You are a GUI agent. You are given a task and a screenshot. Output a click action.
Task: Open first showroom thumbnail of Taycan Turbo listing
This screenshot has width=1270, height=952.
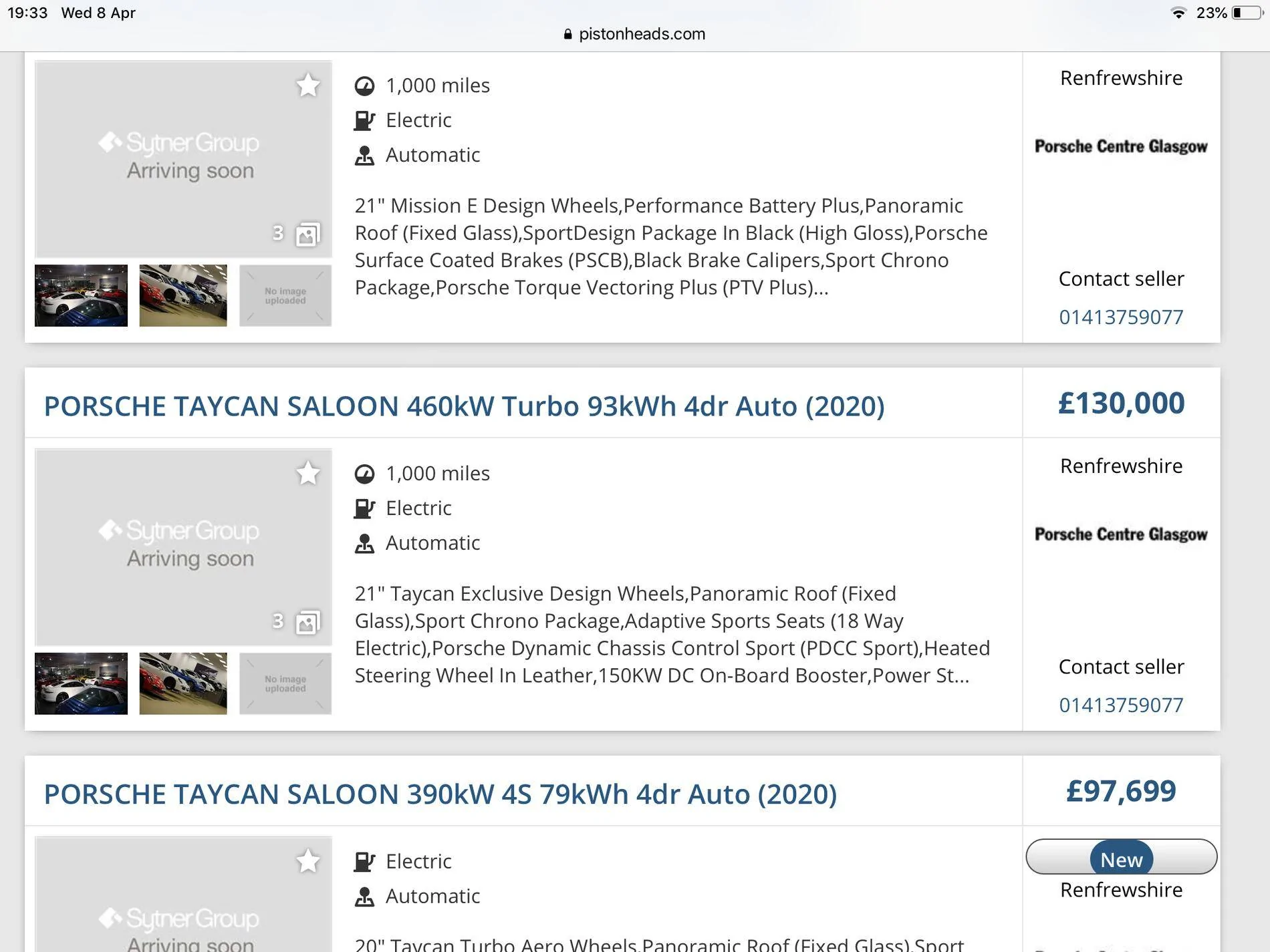[x=81, y=683]
